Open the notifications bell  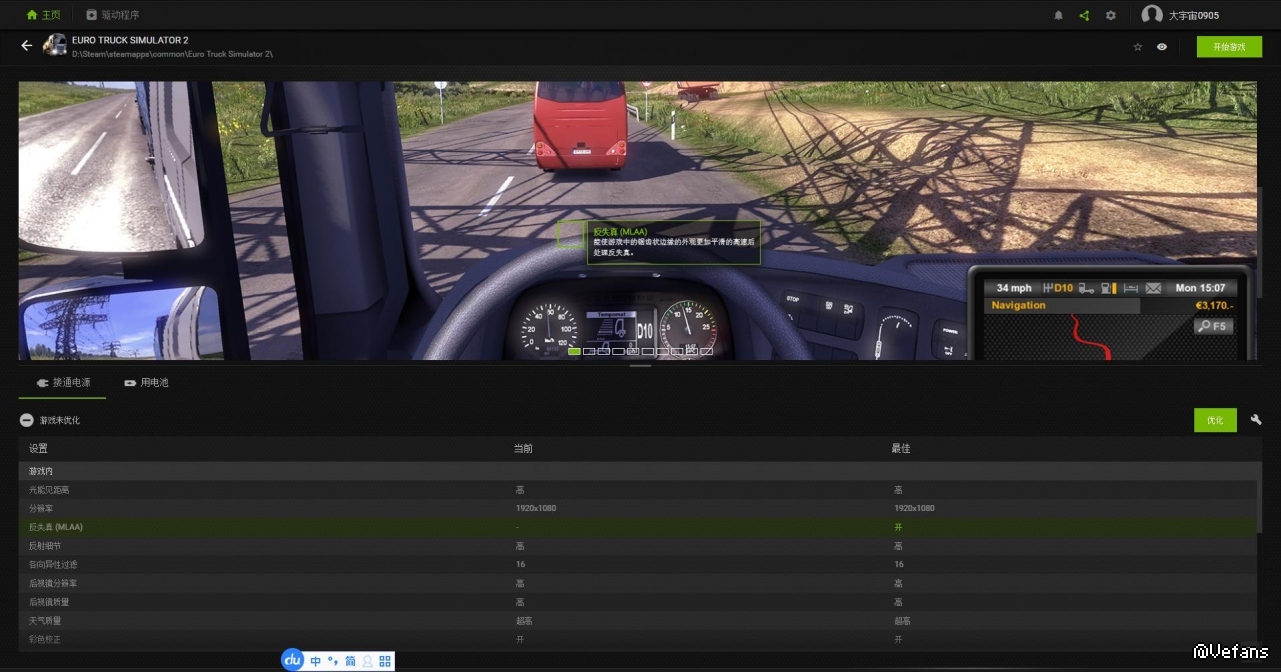[1059, 15]
